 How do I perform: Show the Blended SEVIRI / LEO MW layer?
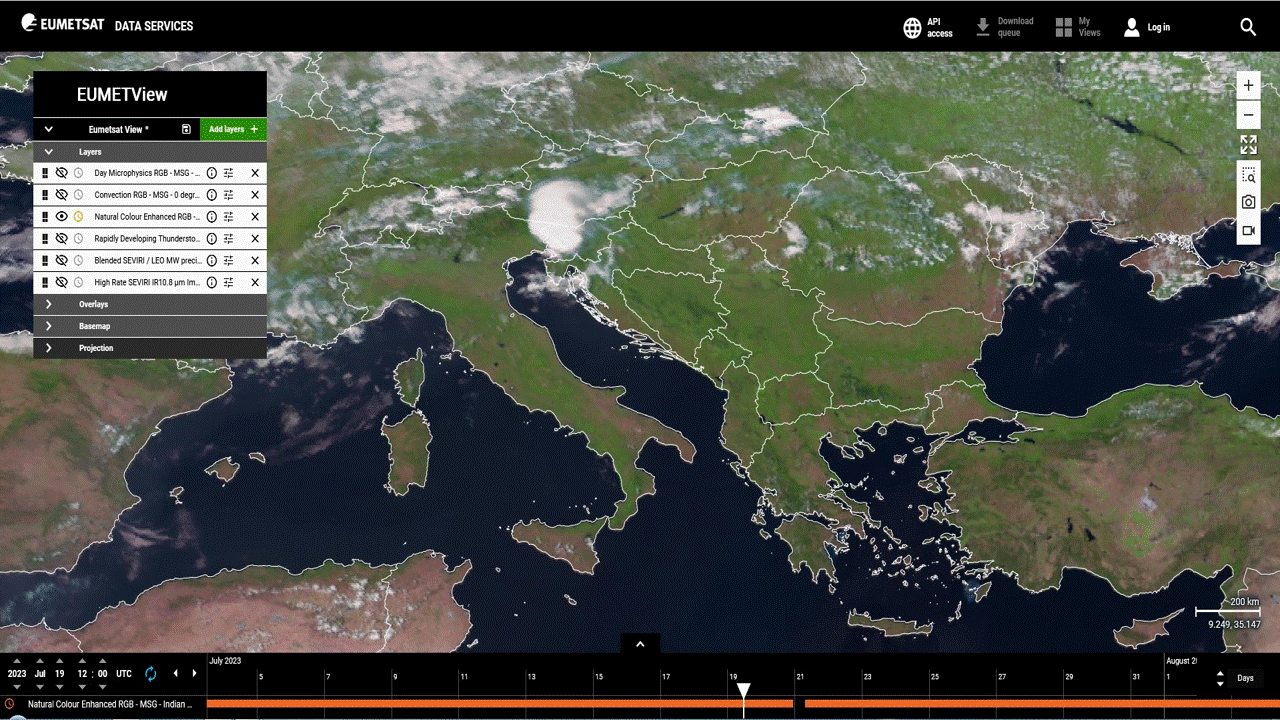(61, 261)
